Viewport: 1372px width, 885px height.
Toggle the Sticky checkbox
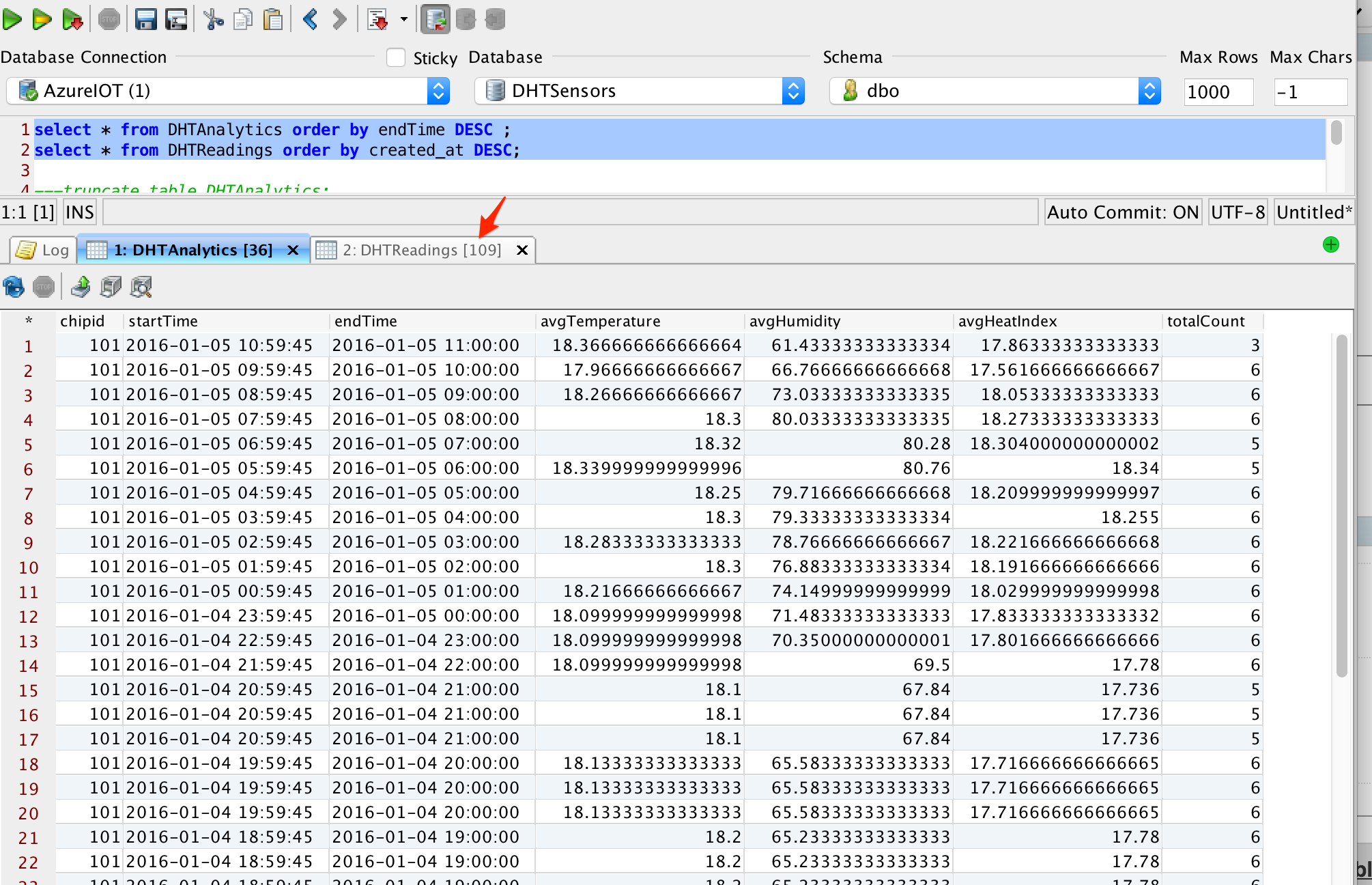(396, 57)
